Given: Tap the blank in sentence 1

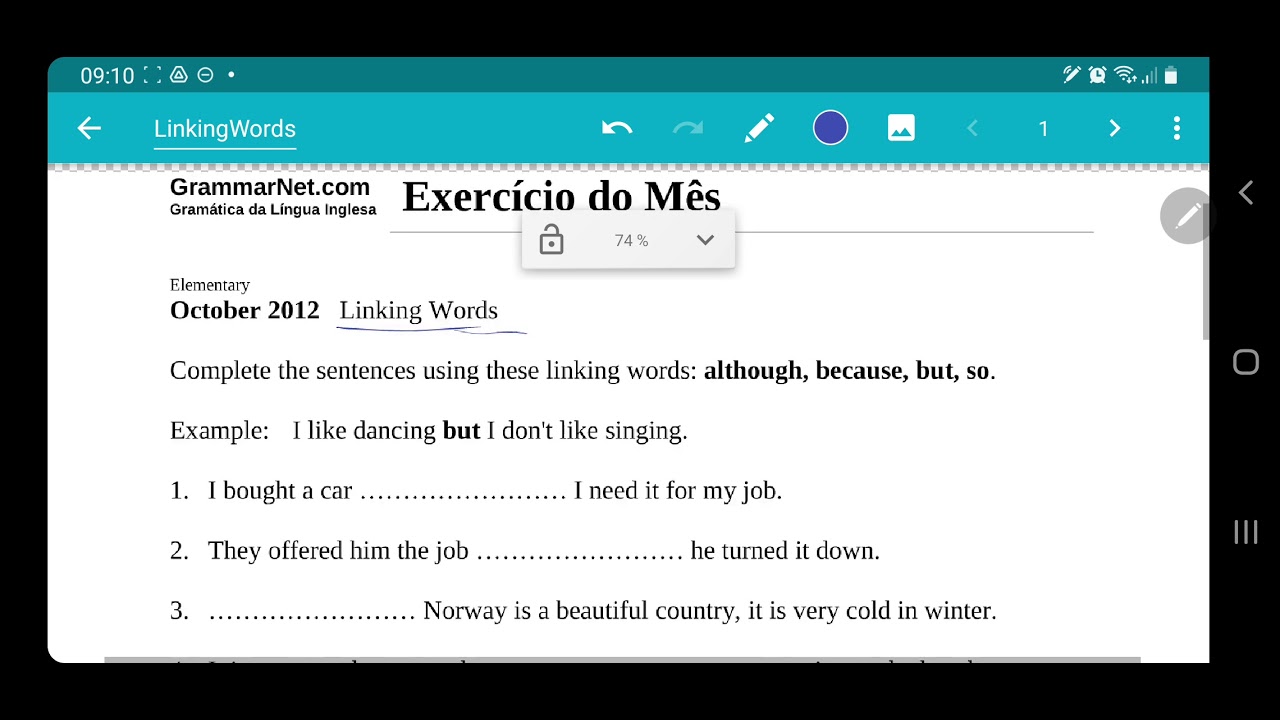Looking at the screenshot, I should (463, 493).
